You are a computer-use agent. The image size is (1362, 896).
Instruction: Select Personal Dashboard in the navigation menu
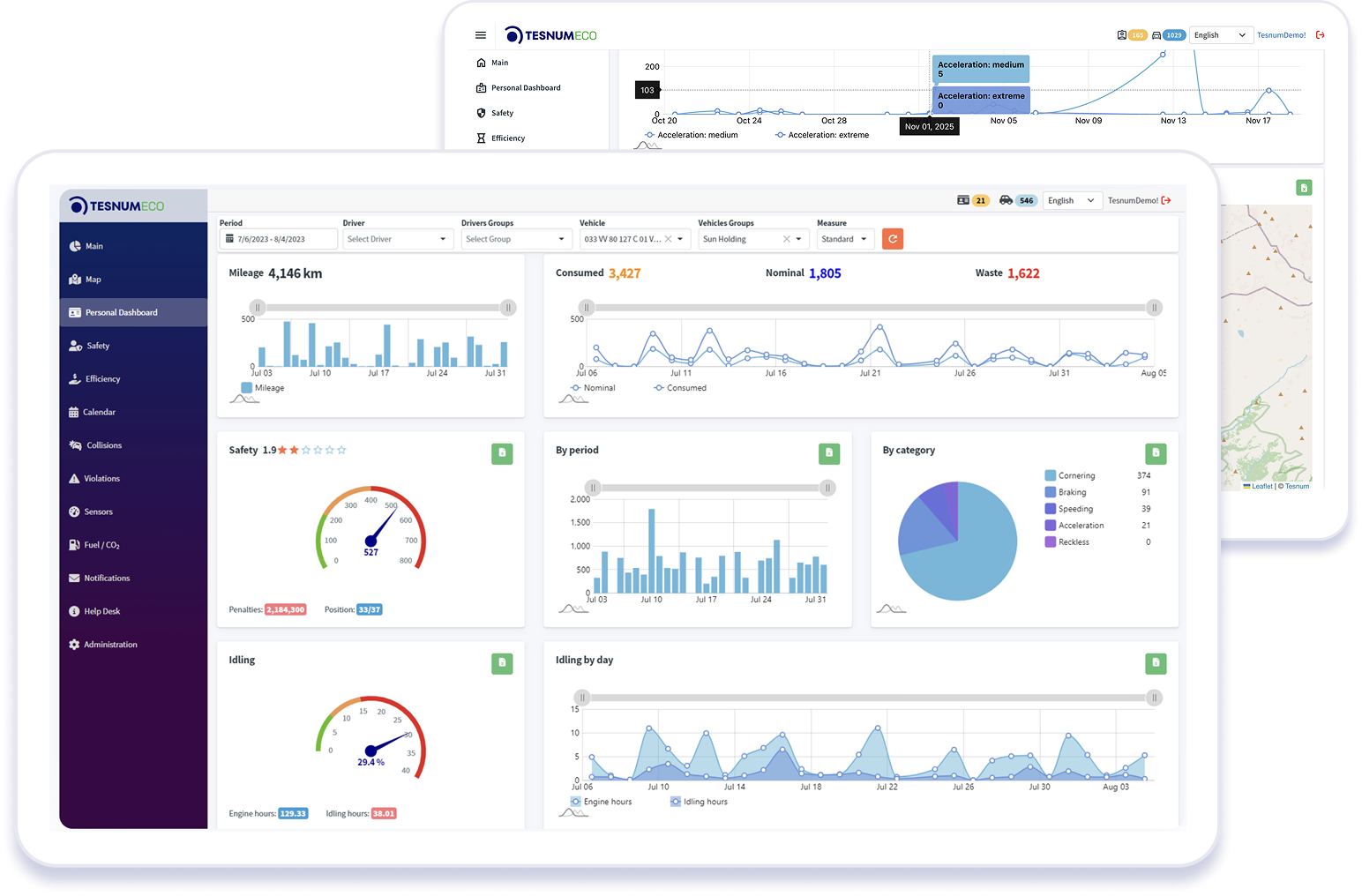122,311
